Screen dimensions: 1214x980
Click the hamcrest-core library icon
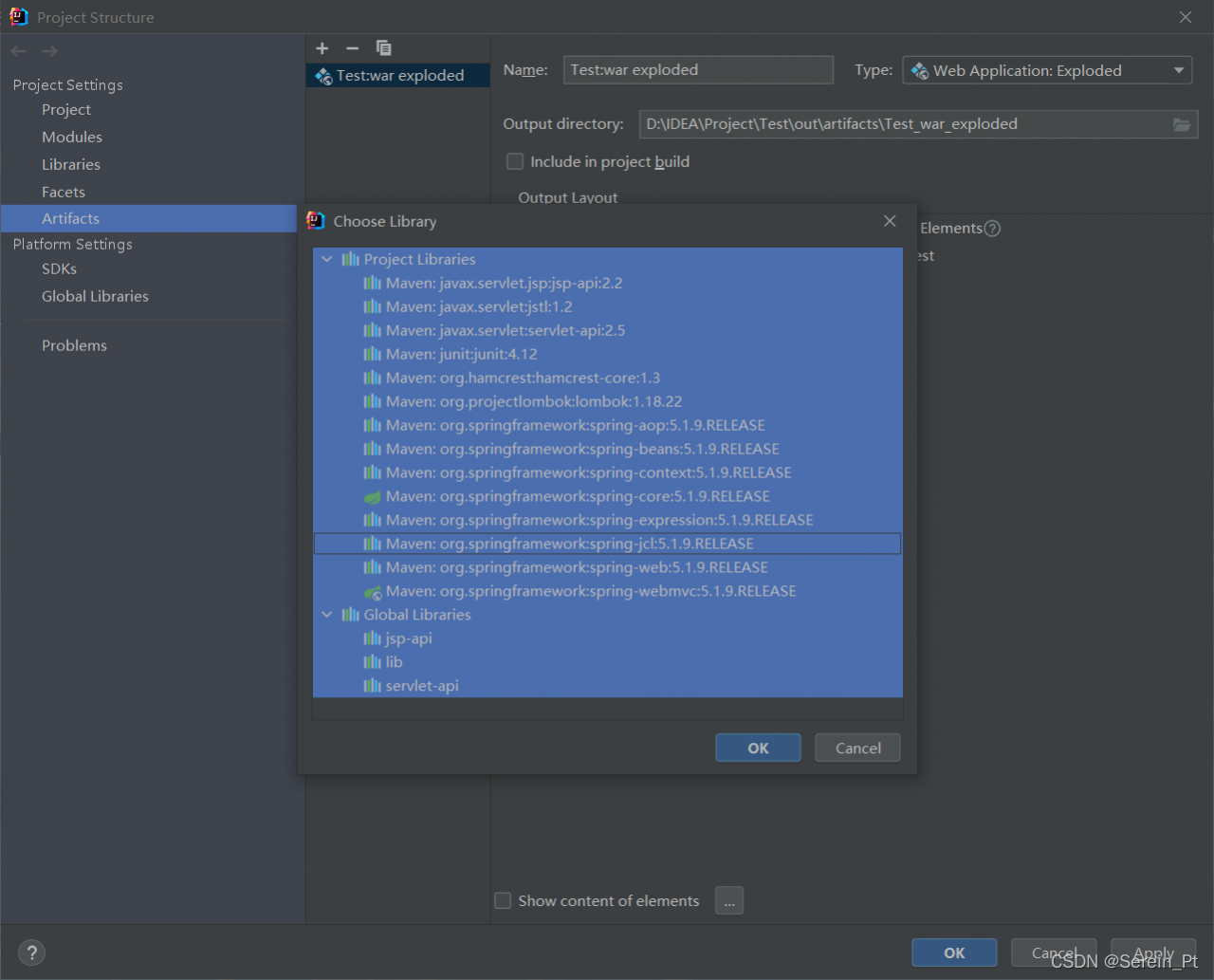[373, 379]
